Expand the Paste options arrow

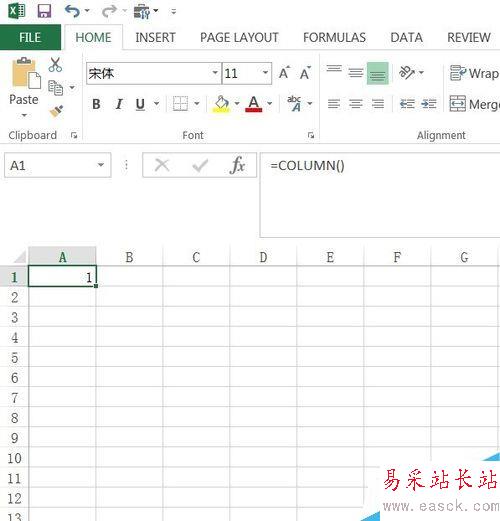tap(24, 115)
